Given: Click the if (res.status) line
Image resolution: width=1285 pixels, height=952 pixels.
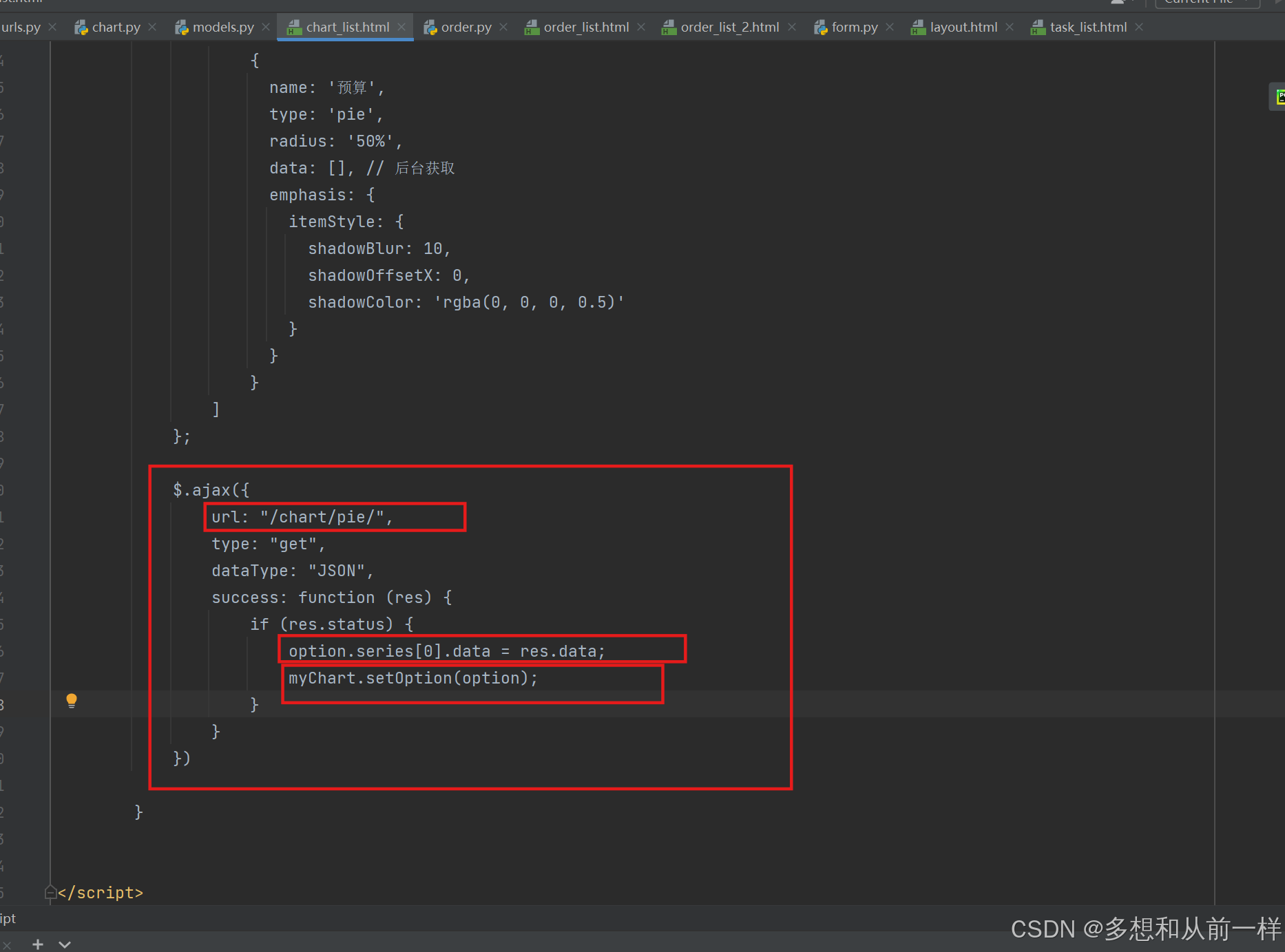Looking at the screenshot, I should click(x=332, y=624).
